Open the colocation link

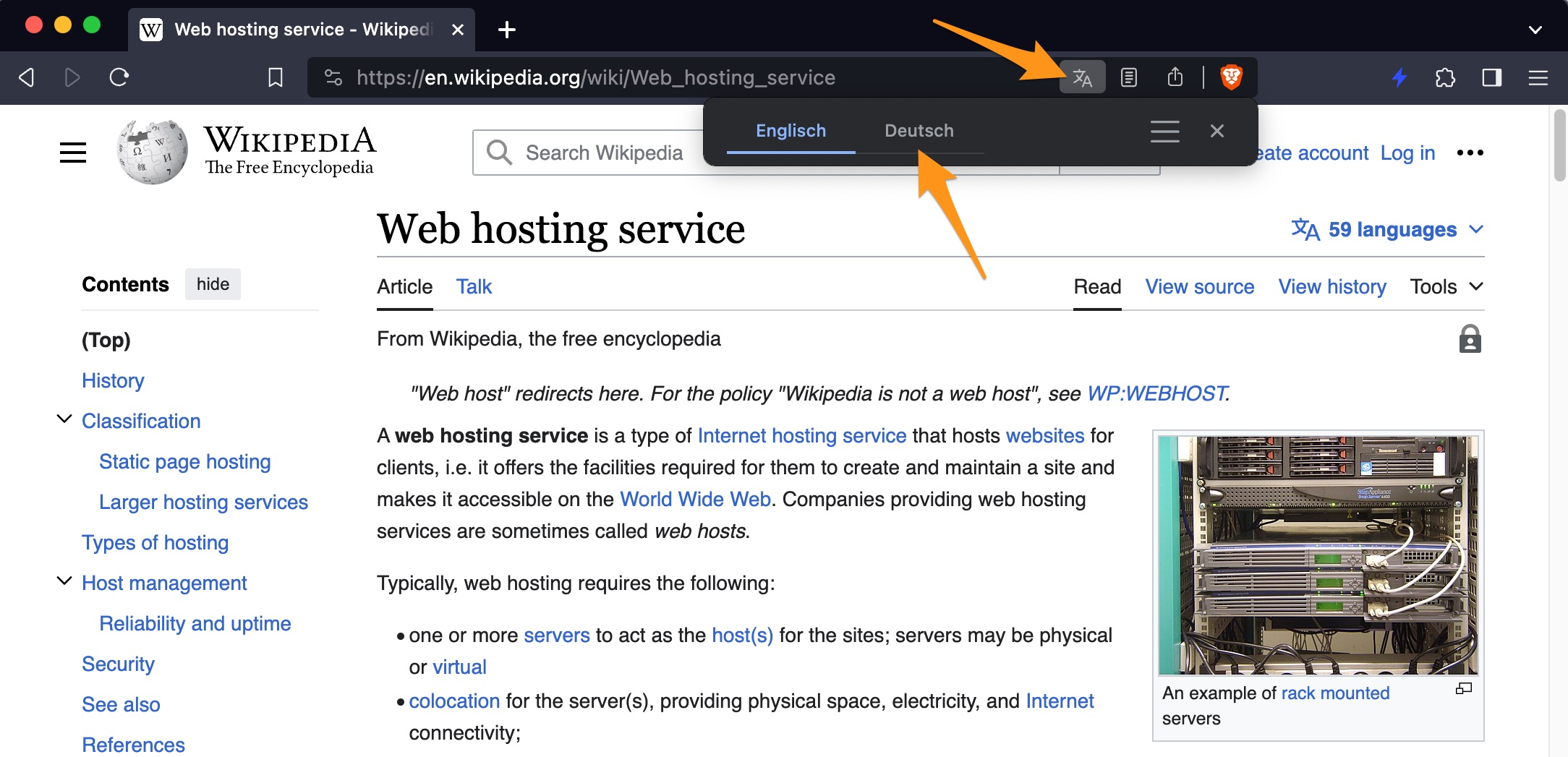click(x=454, y=701)
